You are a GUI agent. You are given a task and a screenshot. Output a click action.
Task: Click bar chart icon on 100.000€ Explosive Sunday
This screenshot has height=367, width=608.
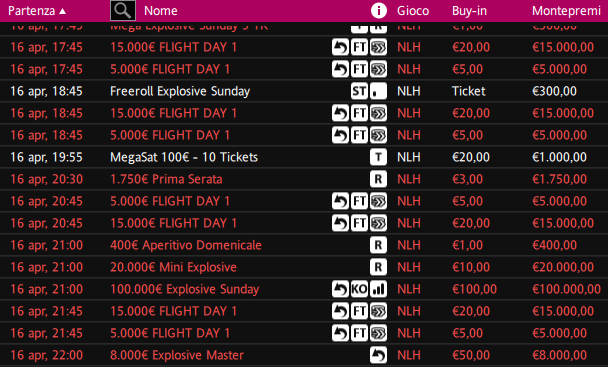pos(378,289)
